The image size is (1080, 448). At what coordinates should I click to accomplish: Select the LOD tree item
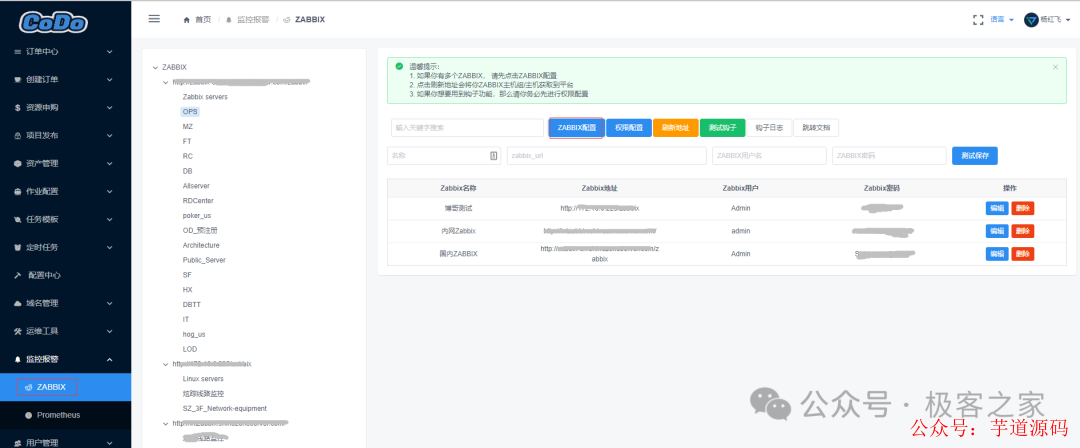(x=190, y=349)
